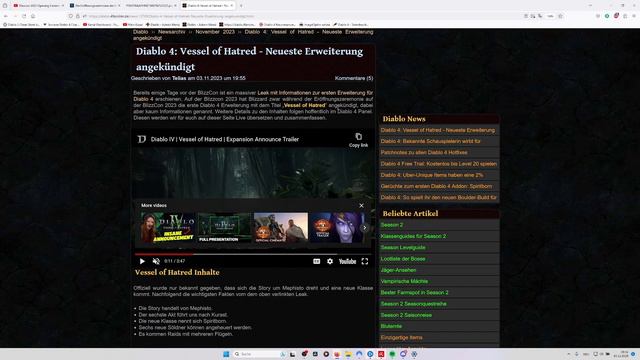The image size is (640, 360).
Task: Open the Windows Start menu
Action: click(x=226, y=354)
